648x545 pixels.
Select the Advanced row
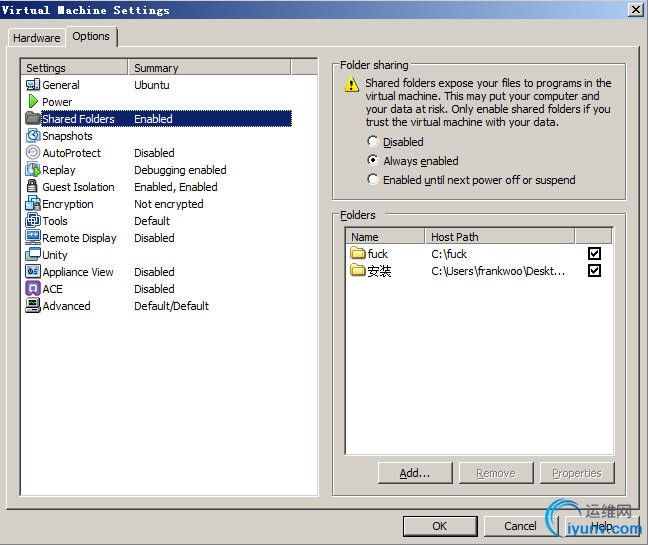click(158, 305)
